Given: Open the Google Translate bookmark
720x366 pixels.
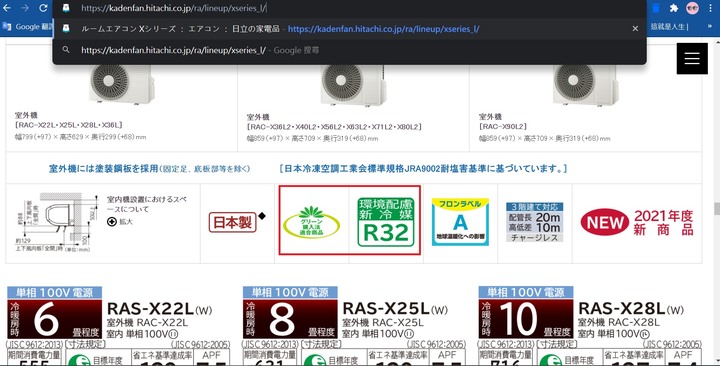Looking at the screenshot, I should pos(28,27).
